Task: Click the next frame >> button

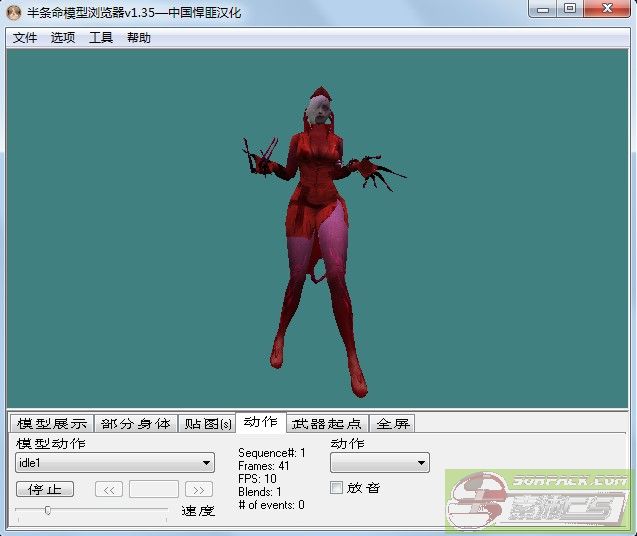Action: pyautogui.click(x=199, y=489)
